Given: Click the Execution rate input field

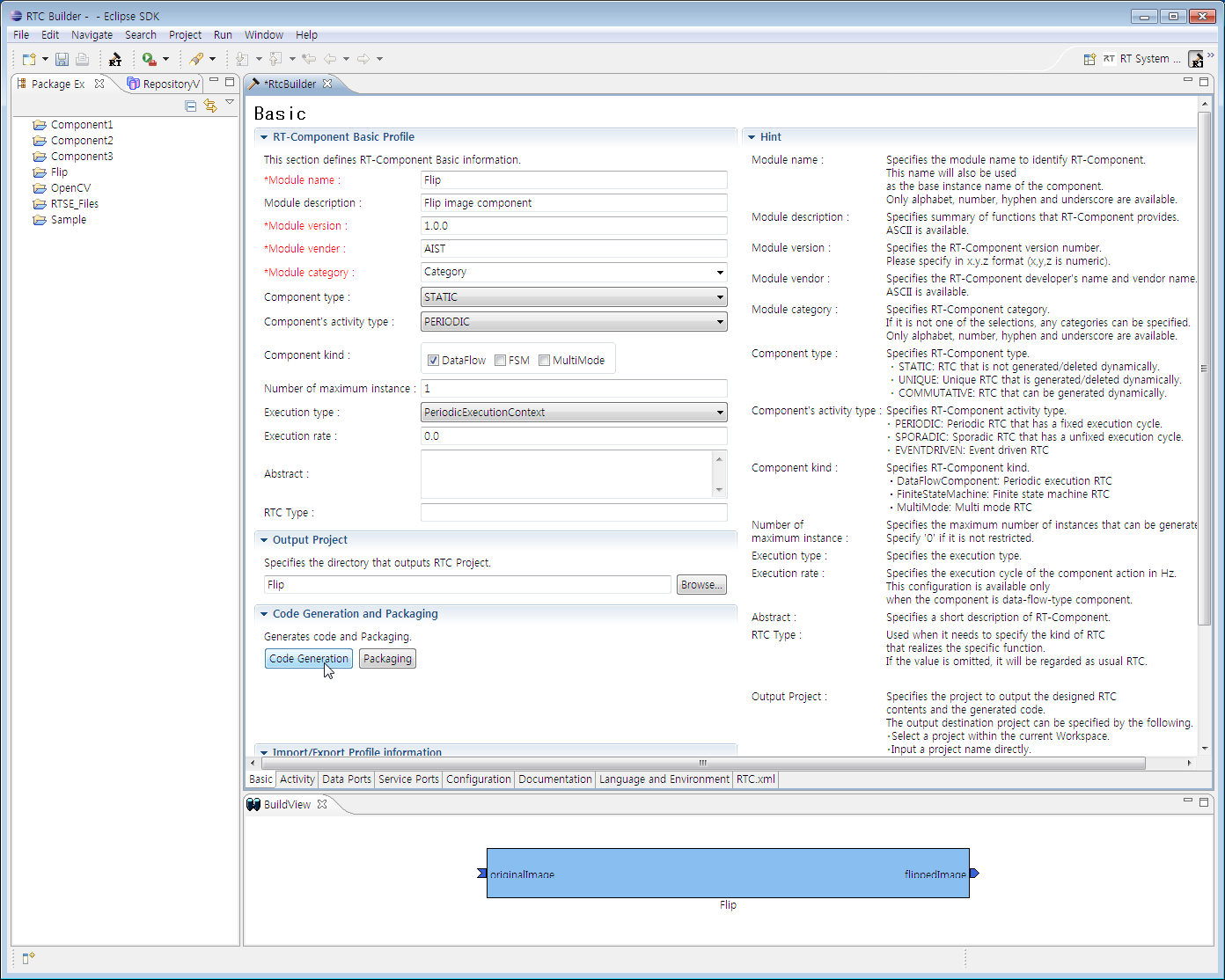Looking at the screenshot, I should (574, 436).
